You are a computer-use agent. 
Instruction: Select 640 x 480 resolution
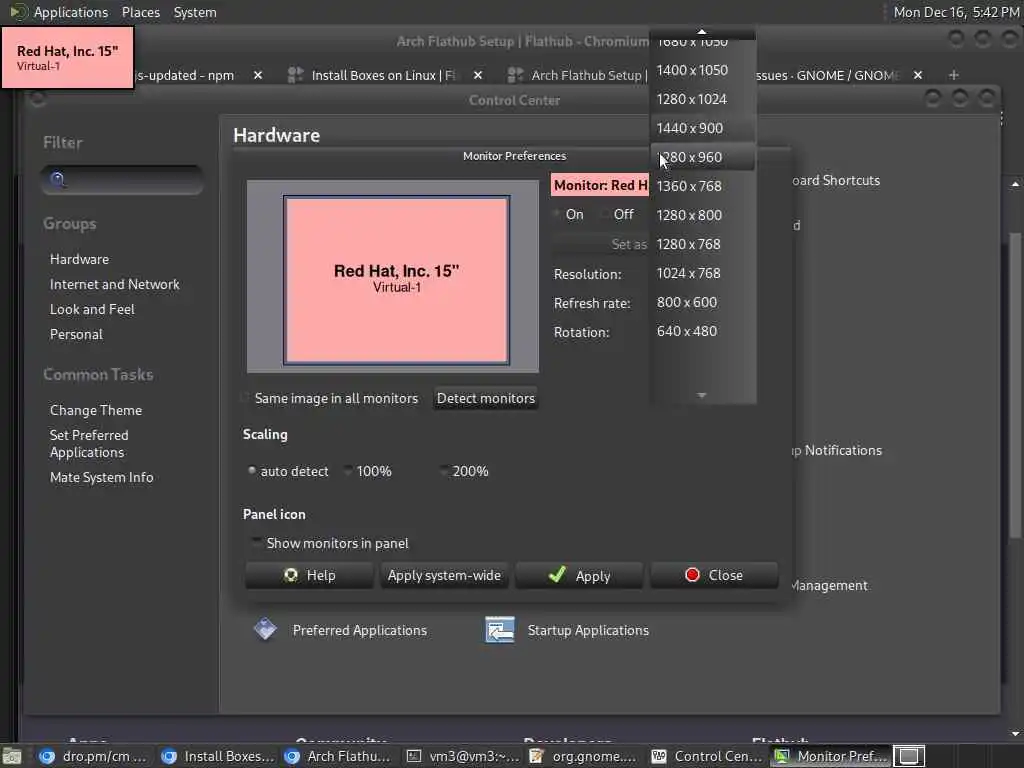click(703, 331)
